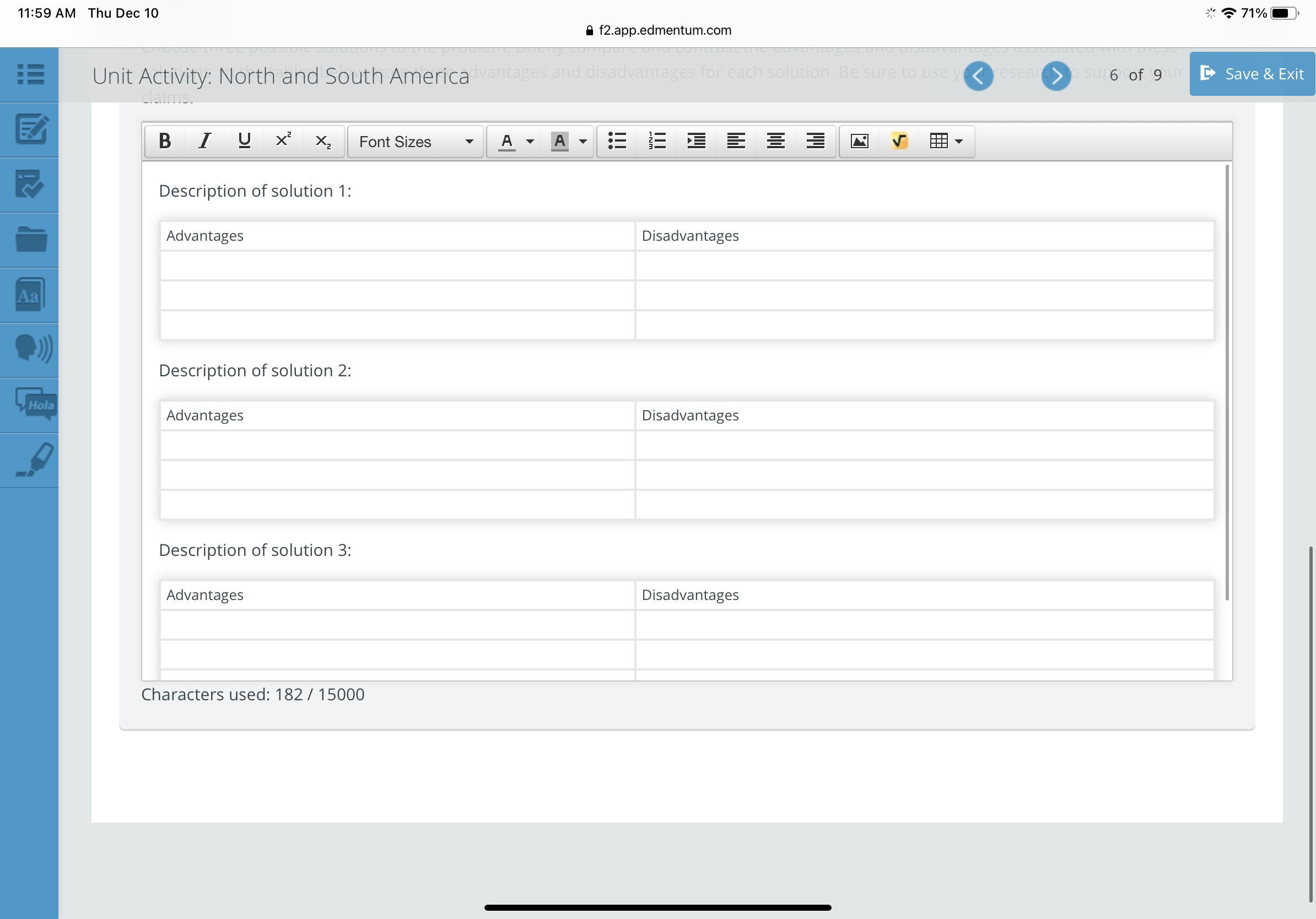Toggle bold formatting in the editor

[165, 141]
